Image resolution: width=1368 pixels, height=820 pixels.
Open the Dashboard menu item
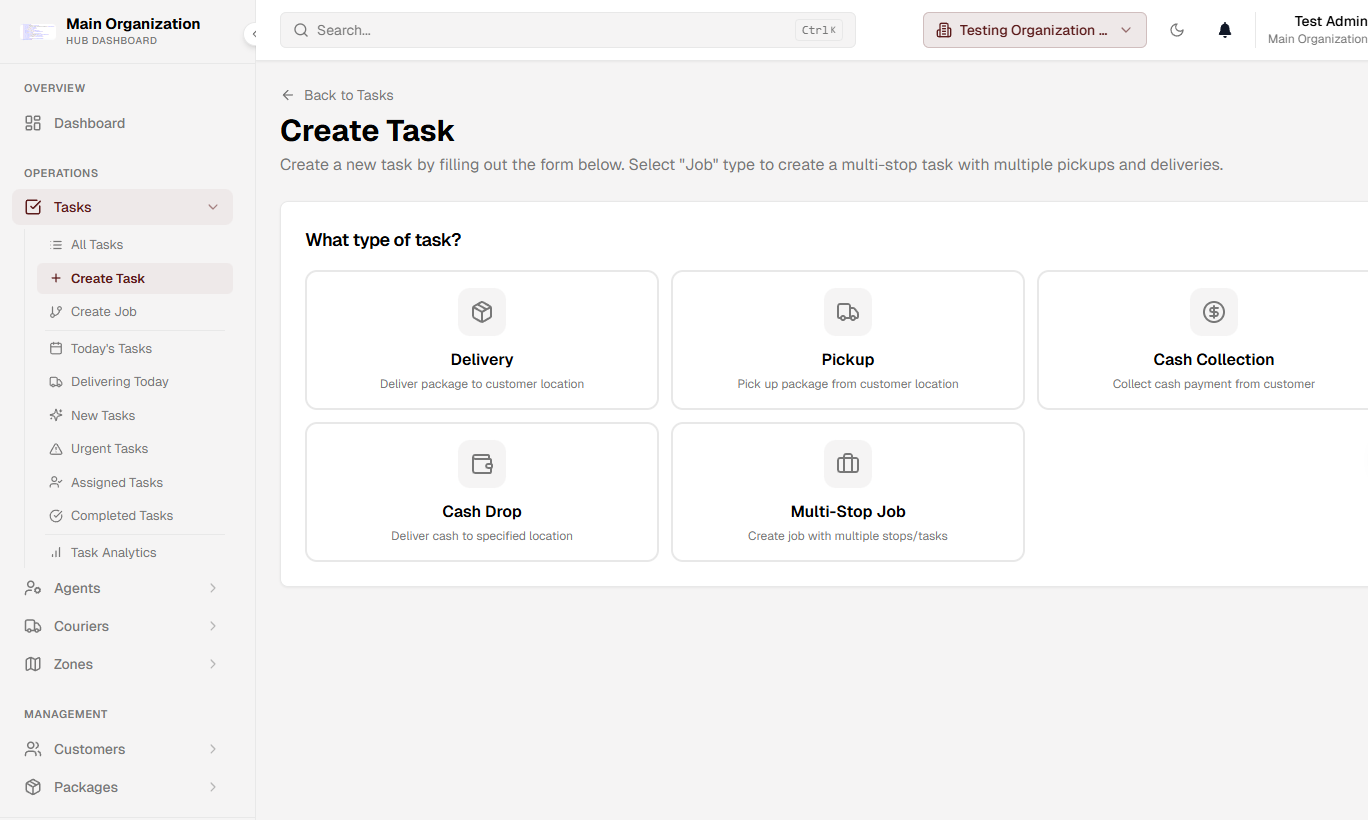(122, 123)
